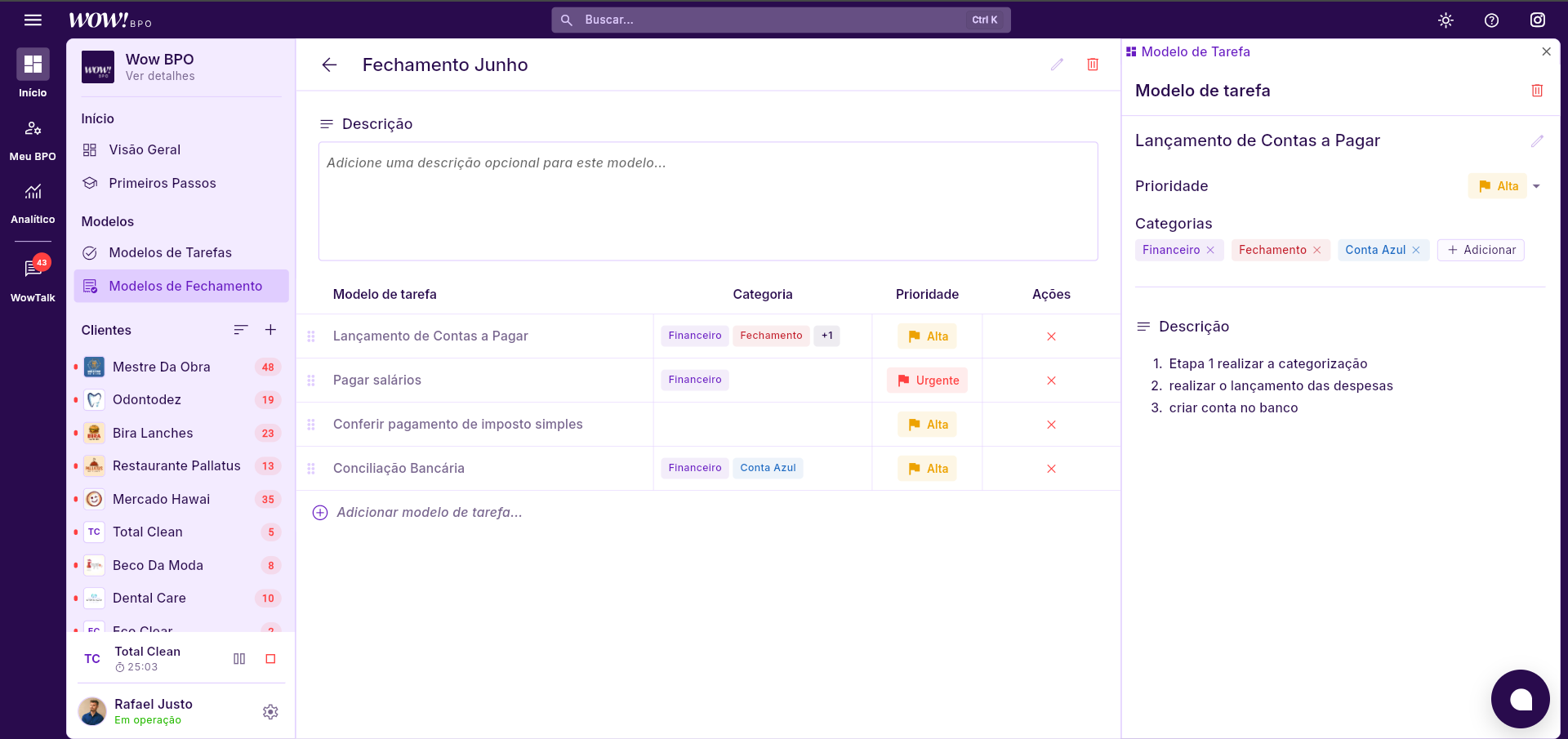Open the settings gear next to Rafael Justo

[270, 712]
